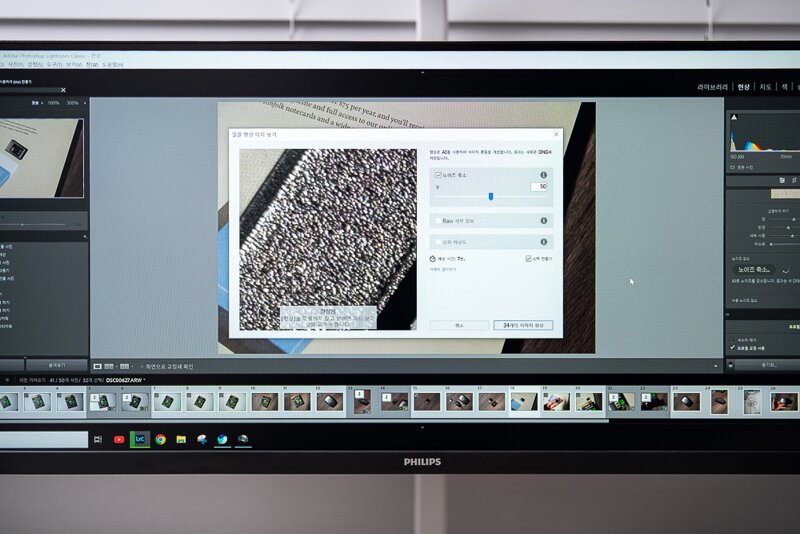Click the Reference view icon in toolbar

(x=109, y=366)
